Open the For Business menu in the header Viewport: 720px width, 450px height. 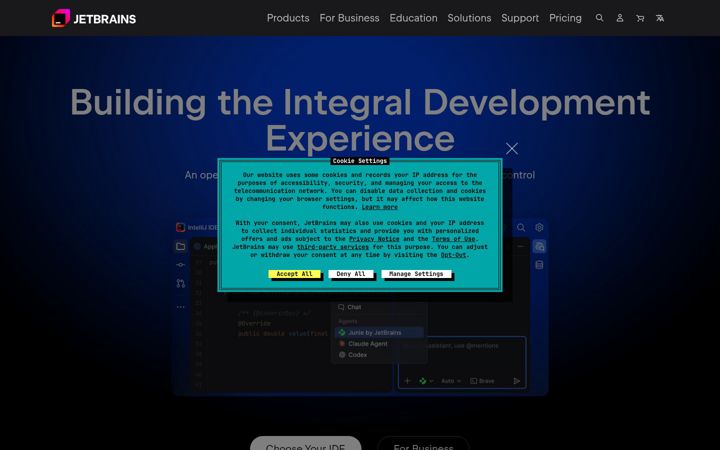coord(349,18)
